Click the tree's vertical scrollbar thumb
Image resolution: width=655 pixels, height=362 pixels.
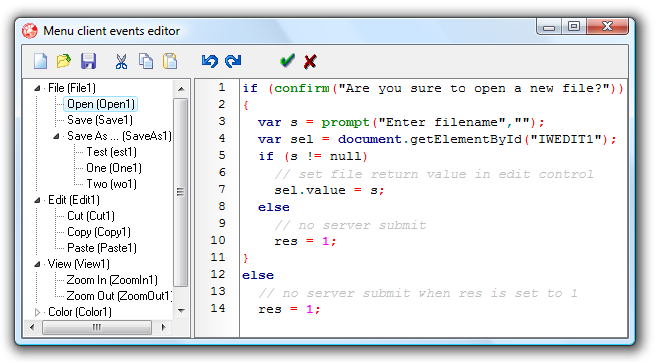pos(180,192)
